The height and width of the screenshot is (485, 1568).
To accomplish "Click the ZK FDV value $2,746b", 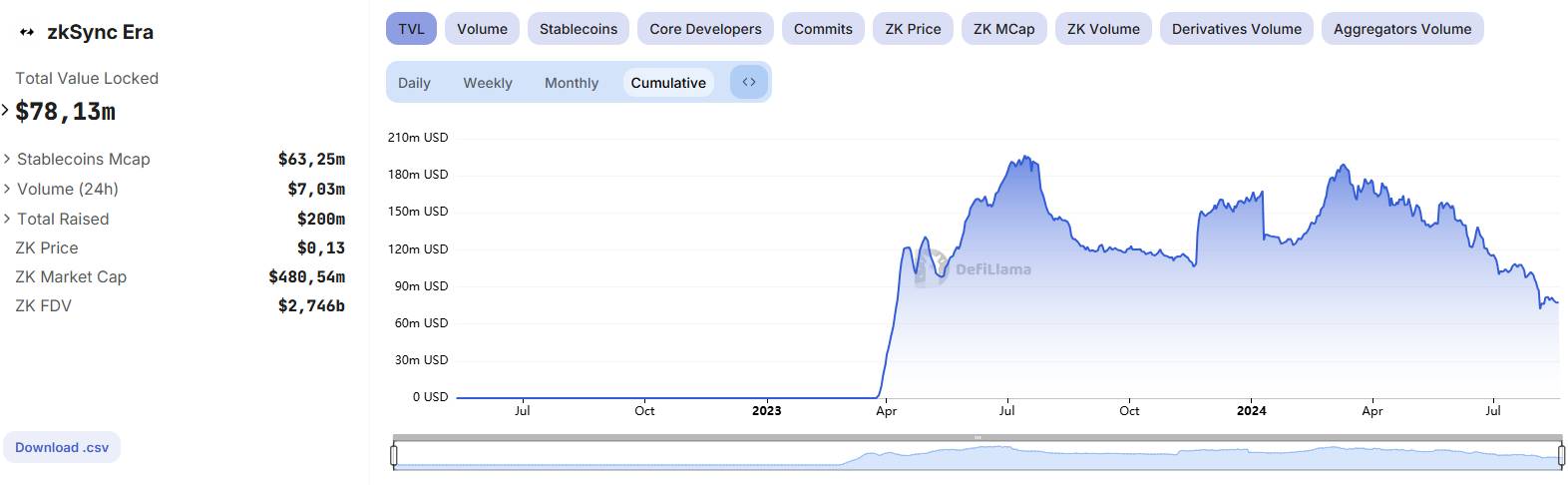I will point(311,305).
